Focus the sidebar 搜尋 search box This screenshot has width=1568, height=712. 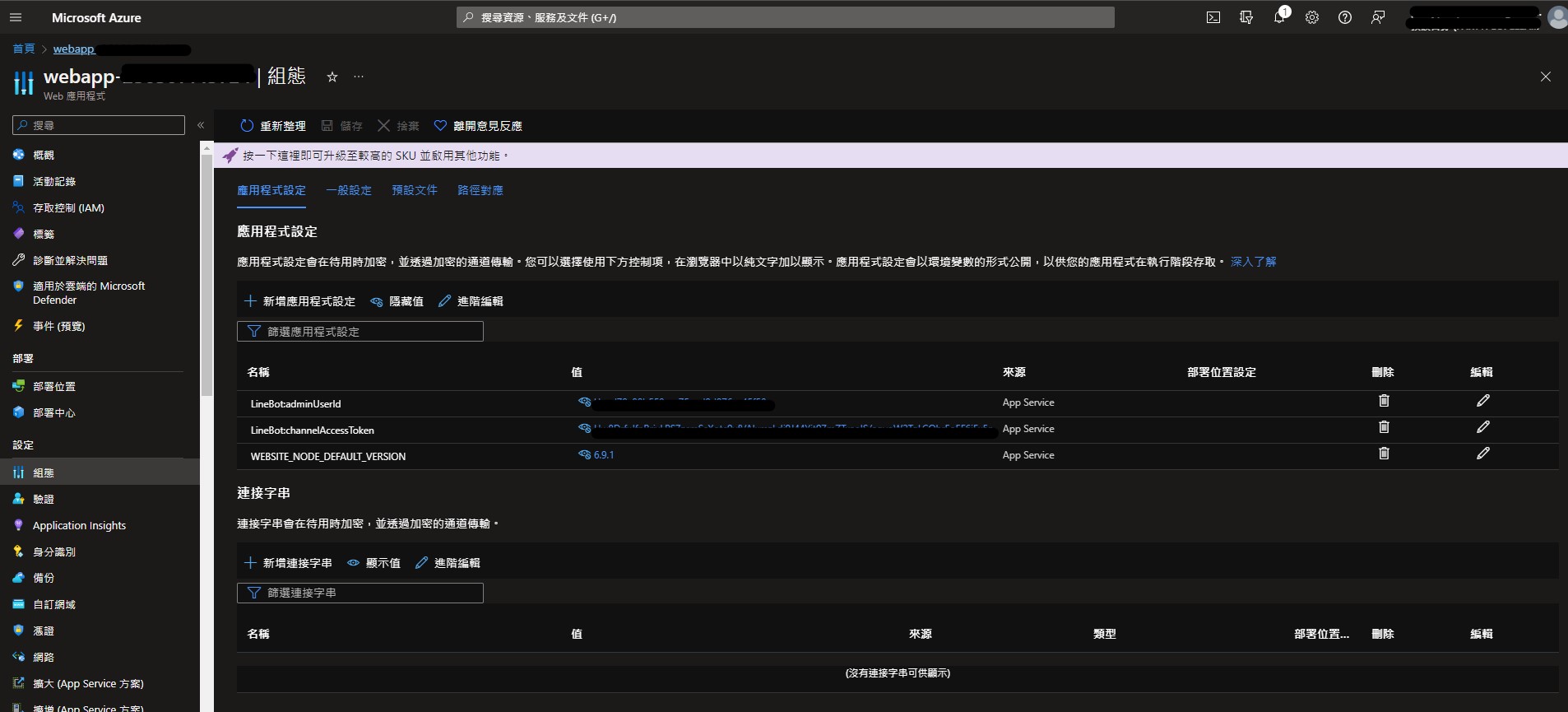[x=99, y=125]
